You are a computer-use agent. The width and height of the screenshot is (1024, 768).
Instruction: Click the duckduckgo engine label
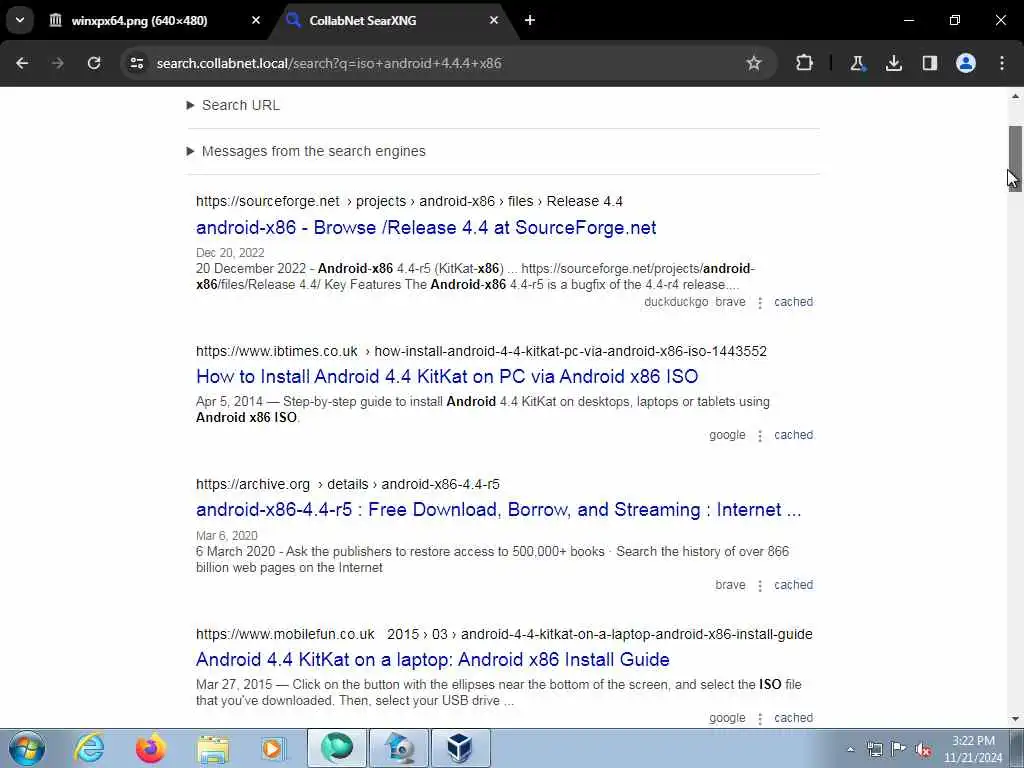click(x=676, y=302)
